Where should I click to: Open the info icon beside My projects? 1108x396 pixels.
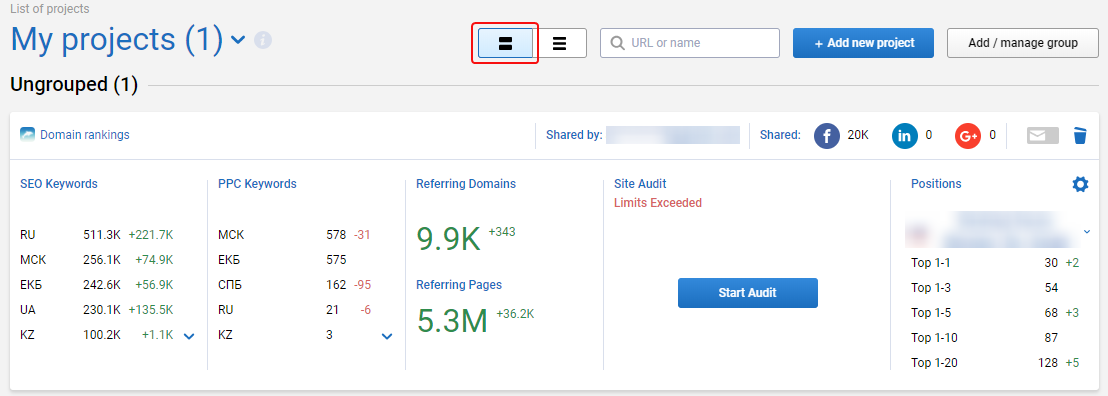point(263,40)
